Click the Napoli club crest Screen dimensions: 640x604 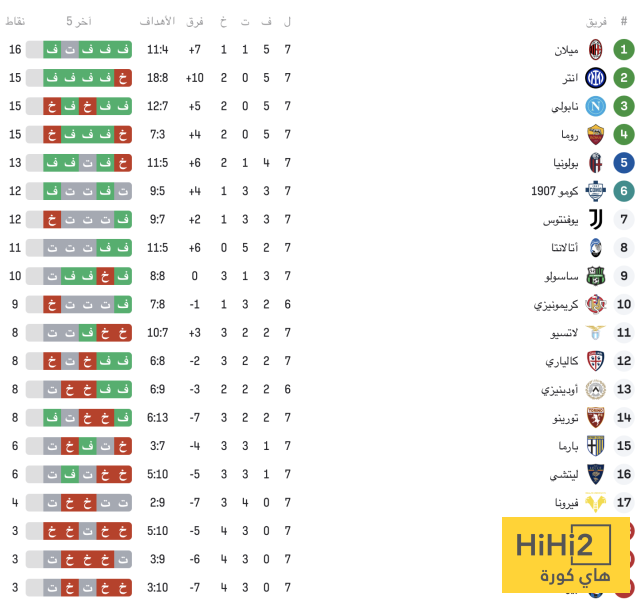point(596,106)
